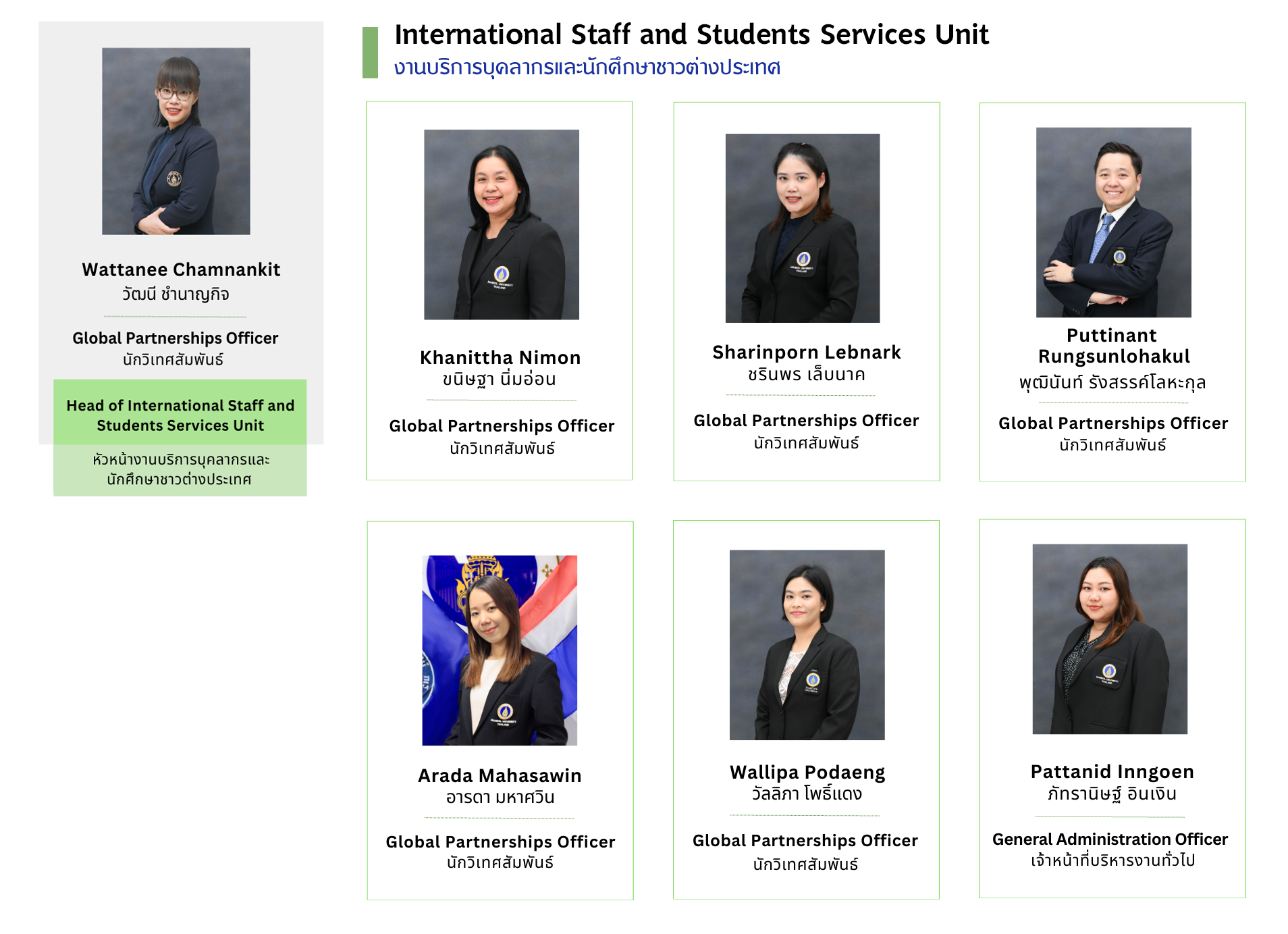Click the Puttinant Rungsunlohakul name text
The image size is (1288, 934).
tap(1113, 346)
